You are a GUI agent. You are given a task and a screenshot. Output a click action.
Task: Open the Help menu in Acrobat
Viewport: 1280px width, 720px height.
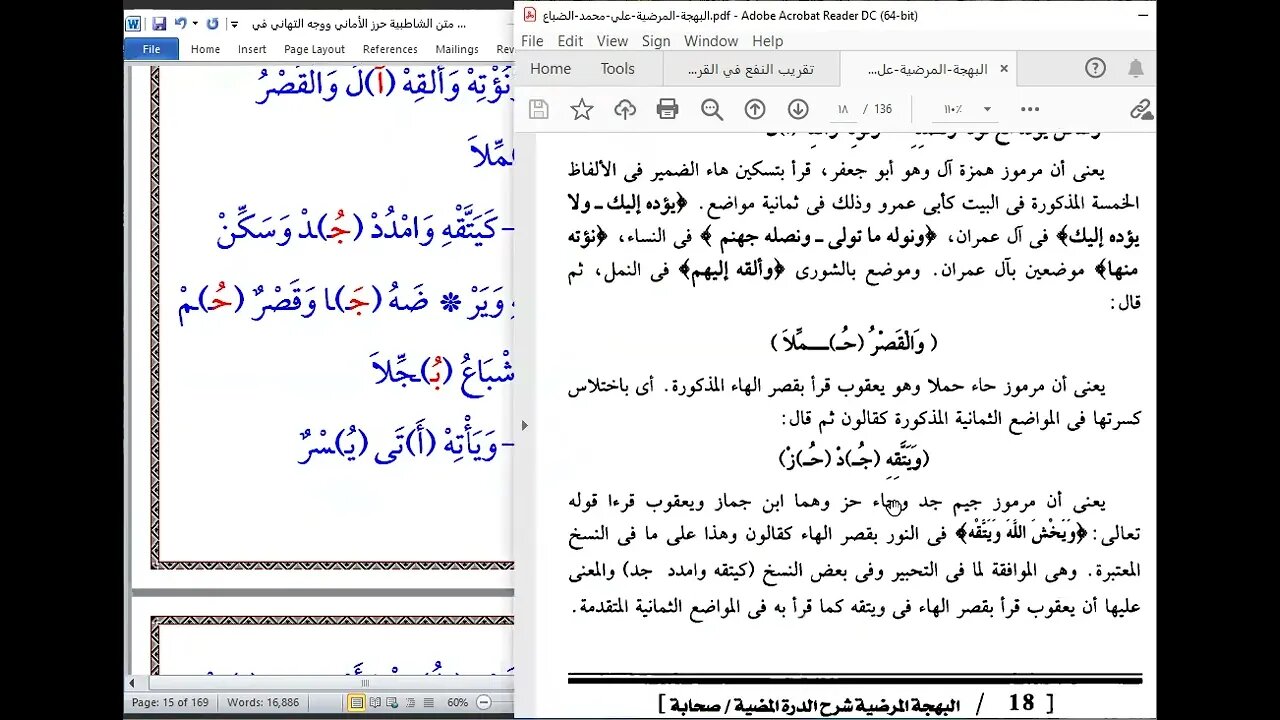tap(767, 41)
